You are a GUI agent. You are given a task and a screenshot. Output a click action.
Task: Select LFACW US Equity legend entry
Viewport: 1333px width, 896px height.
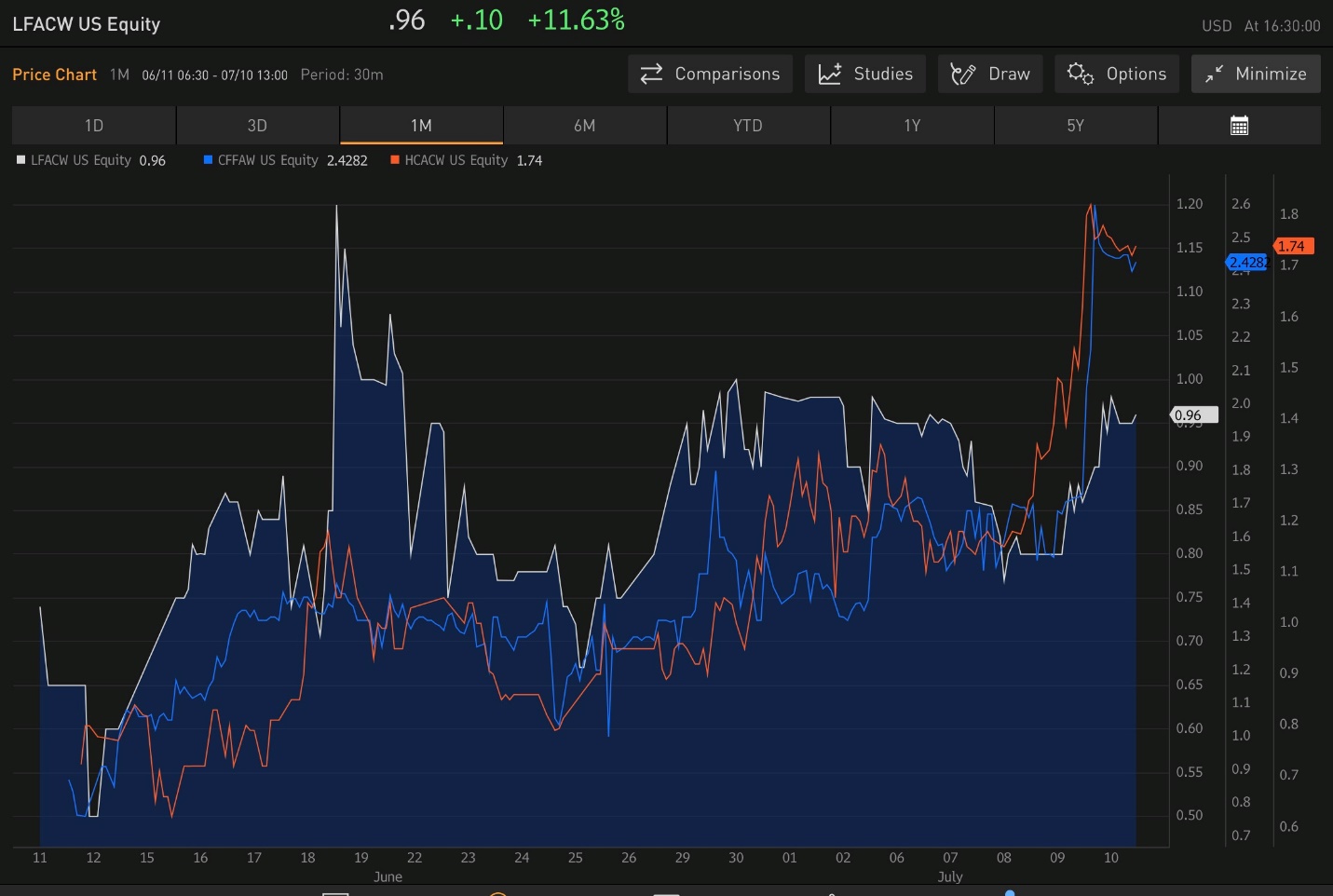(90, 160)
